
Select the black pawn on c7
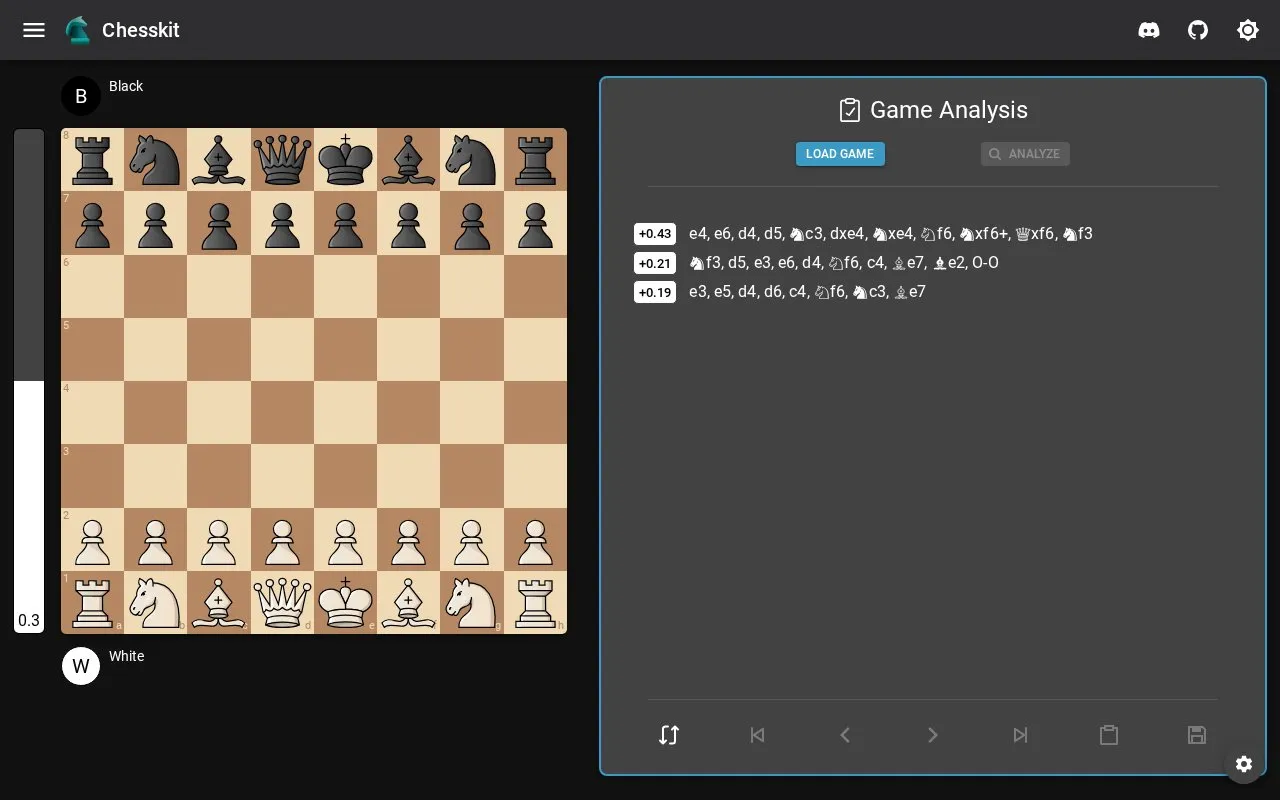219,223
